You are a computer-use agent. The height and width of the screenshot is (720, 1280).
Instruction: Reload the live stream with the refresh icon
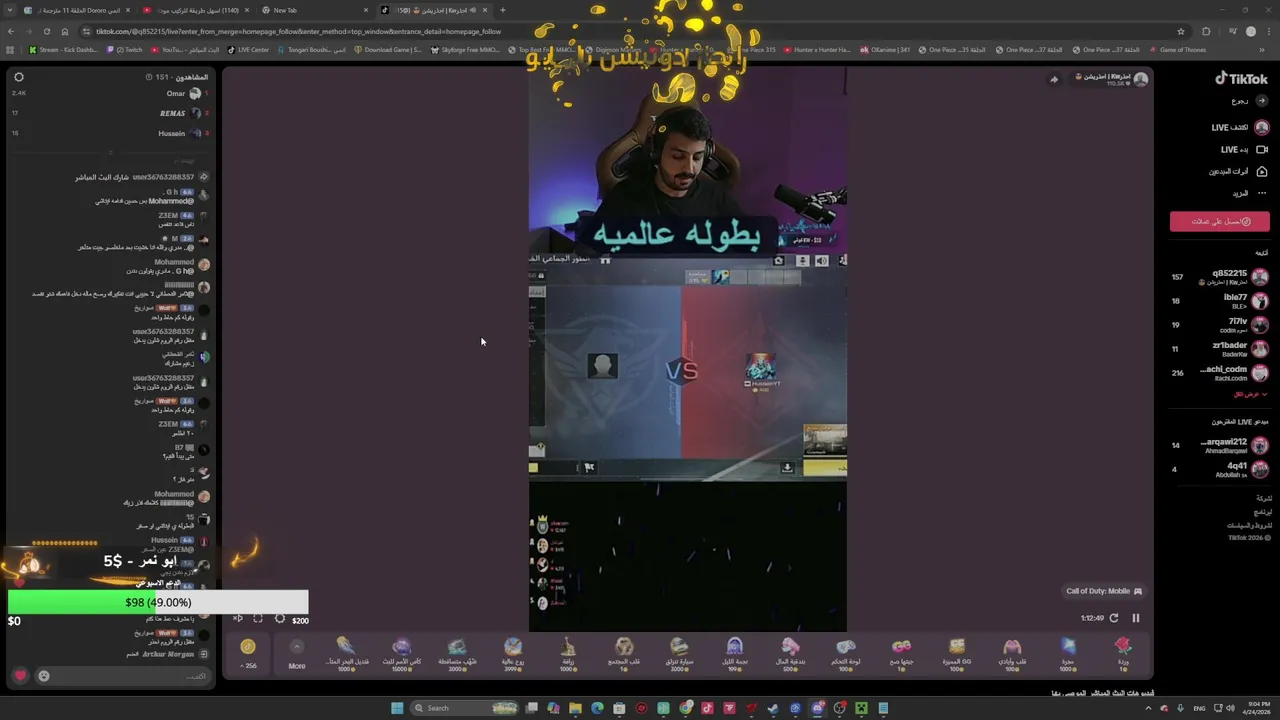click(1114, 618)
